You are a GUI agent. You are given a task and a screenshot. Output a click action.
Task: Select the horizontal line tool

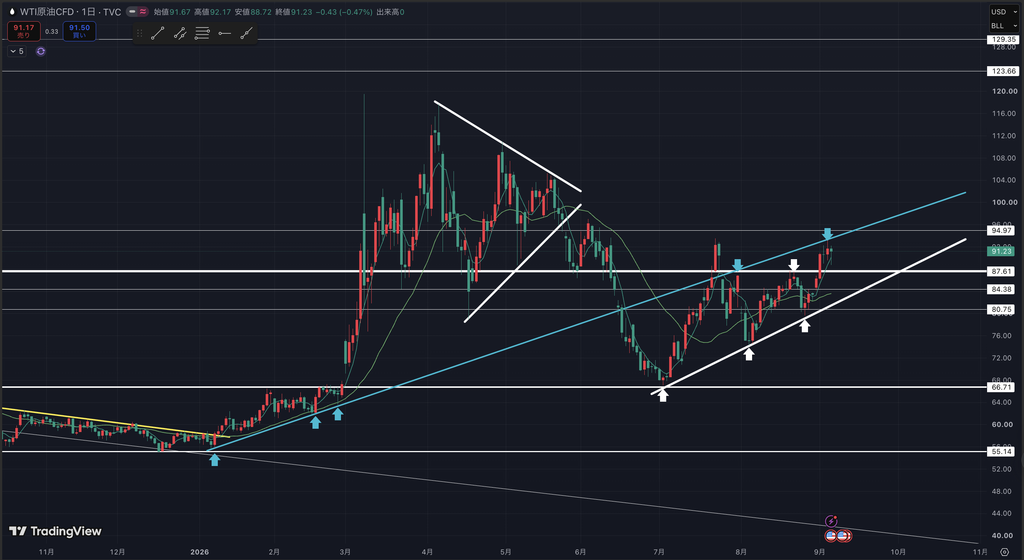point(224,33)
